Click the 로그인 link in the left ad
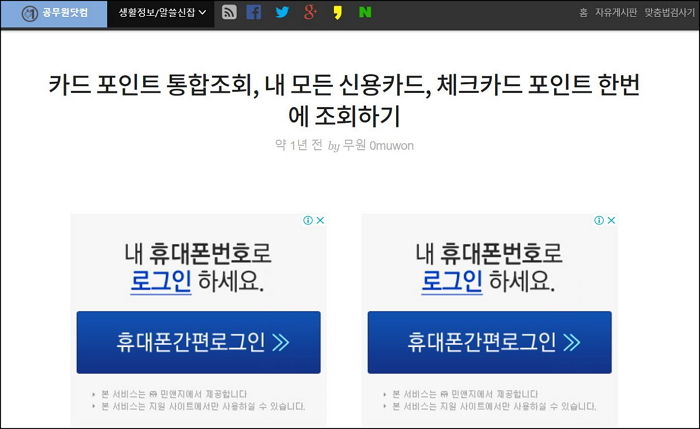Viewport: 700px width, 429px height. [161, 281]
